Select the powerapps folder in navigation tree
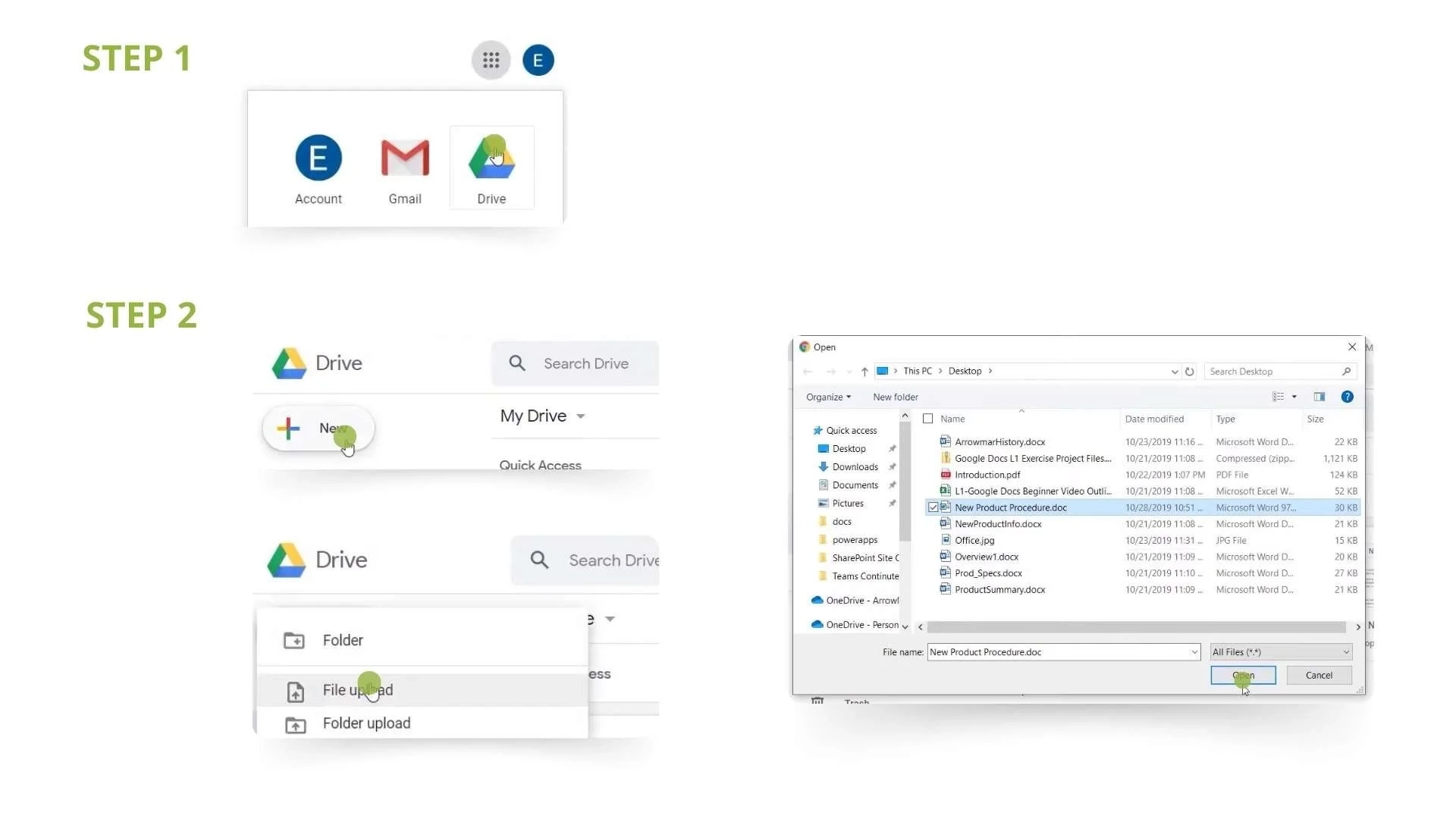 pos(855,539)
